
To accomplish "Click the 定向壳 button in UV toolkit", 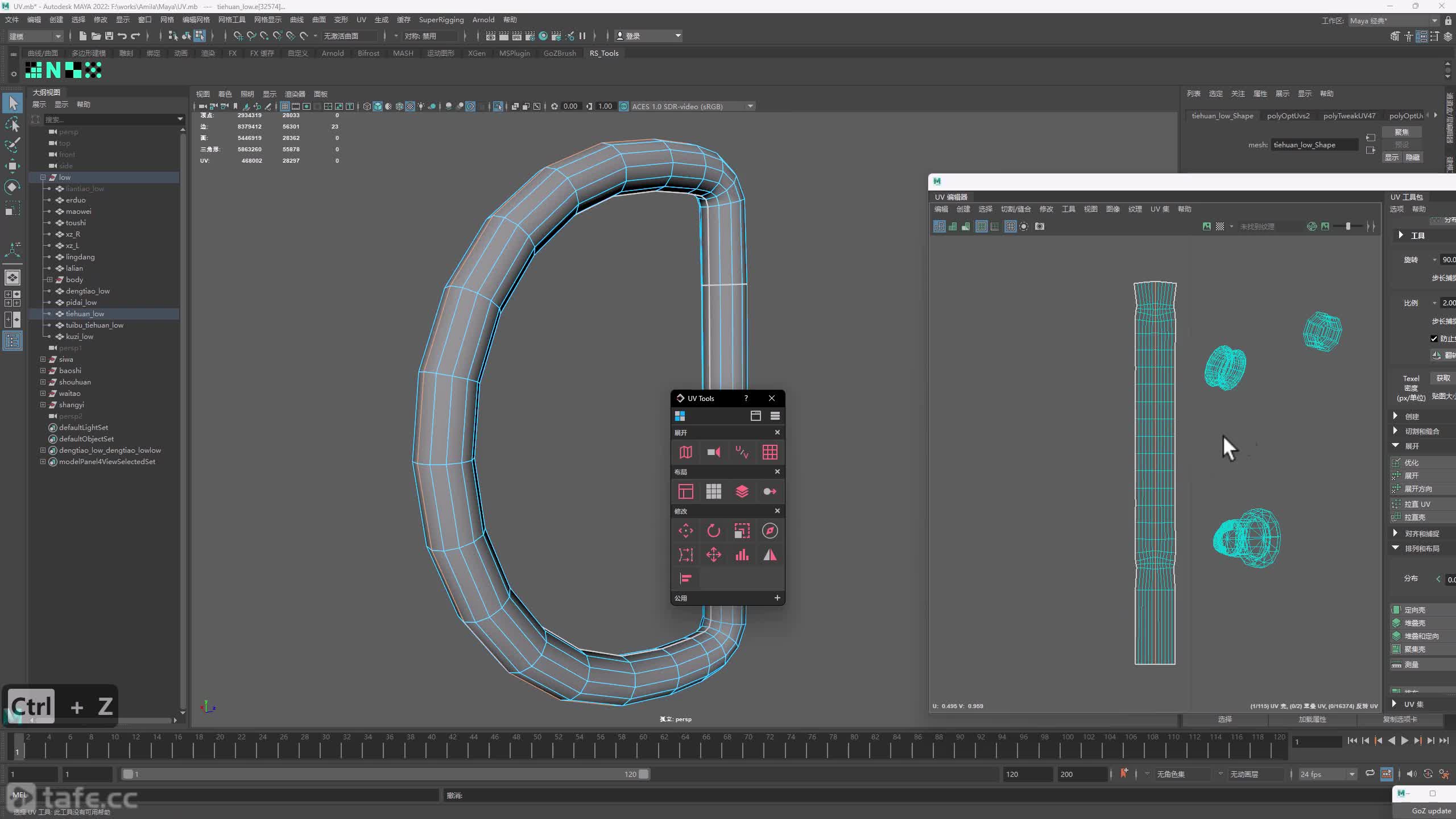I will pos(1422,610).
